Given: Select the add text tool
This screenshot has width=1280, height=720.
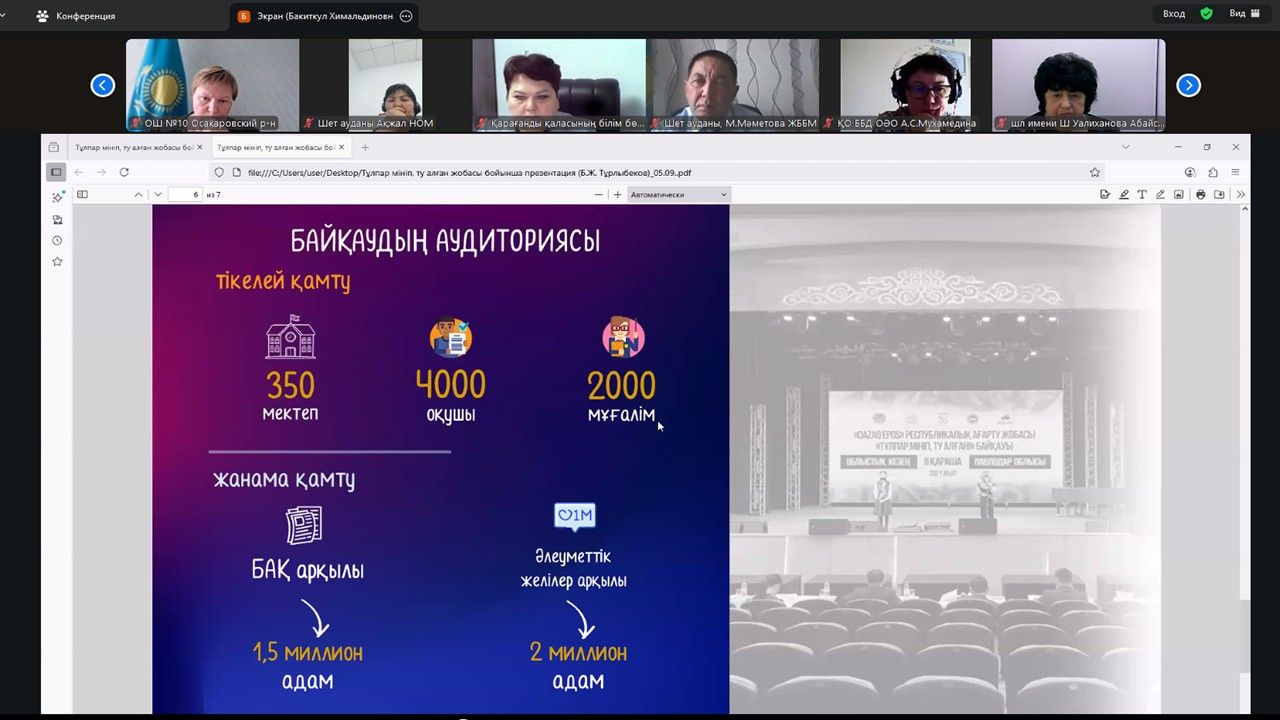Looking at the screenshot, I should click(1143, 194).
